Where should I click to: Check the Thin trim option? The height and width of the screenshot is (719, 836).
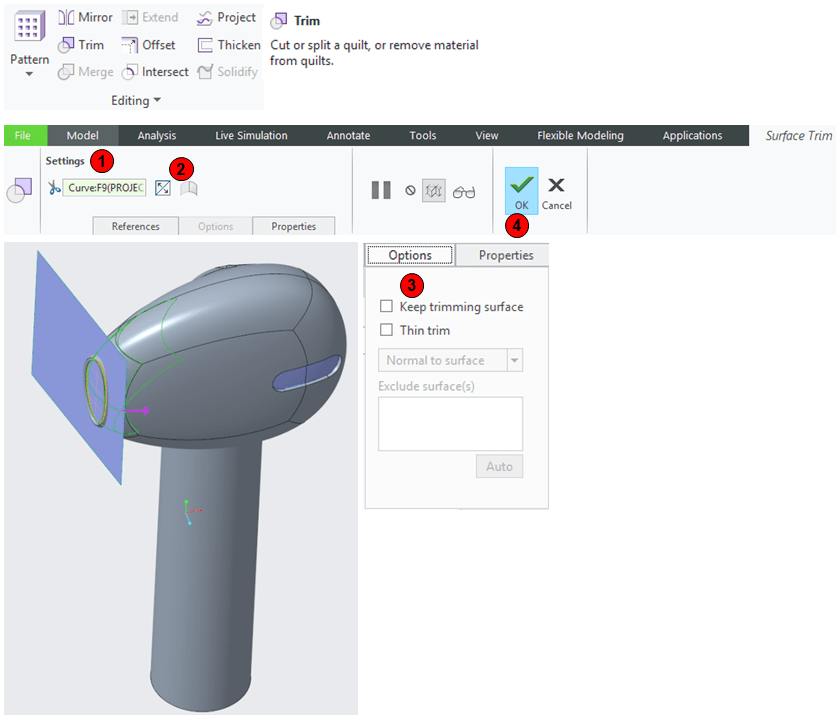coord(387,330)
